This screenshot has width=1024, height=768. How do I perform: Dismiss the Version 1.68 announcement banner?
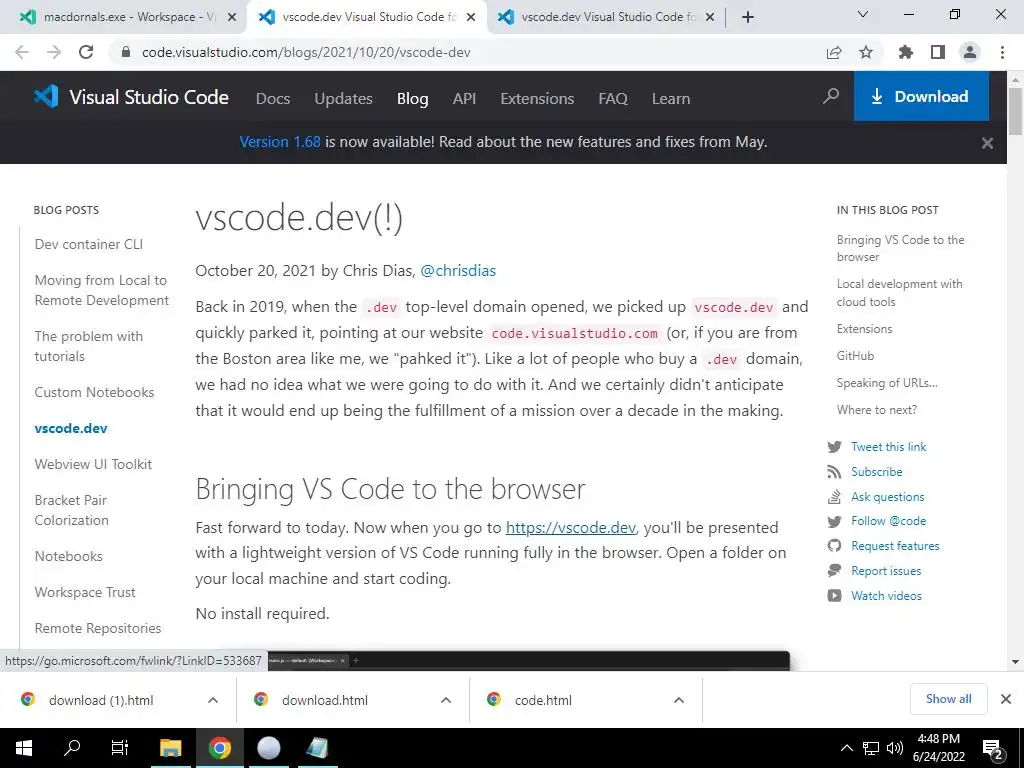(x=987, y=142)
